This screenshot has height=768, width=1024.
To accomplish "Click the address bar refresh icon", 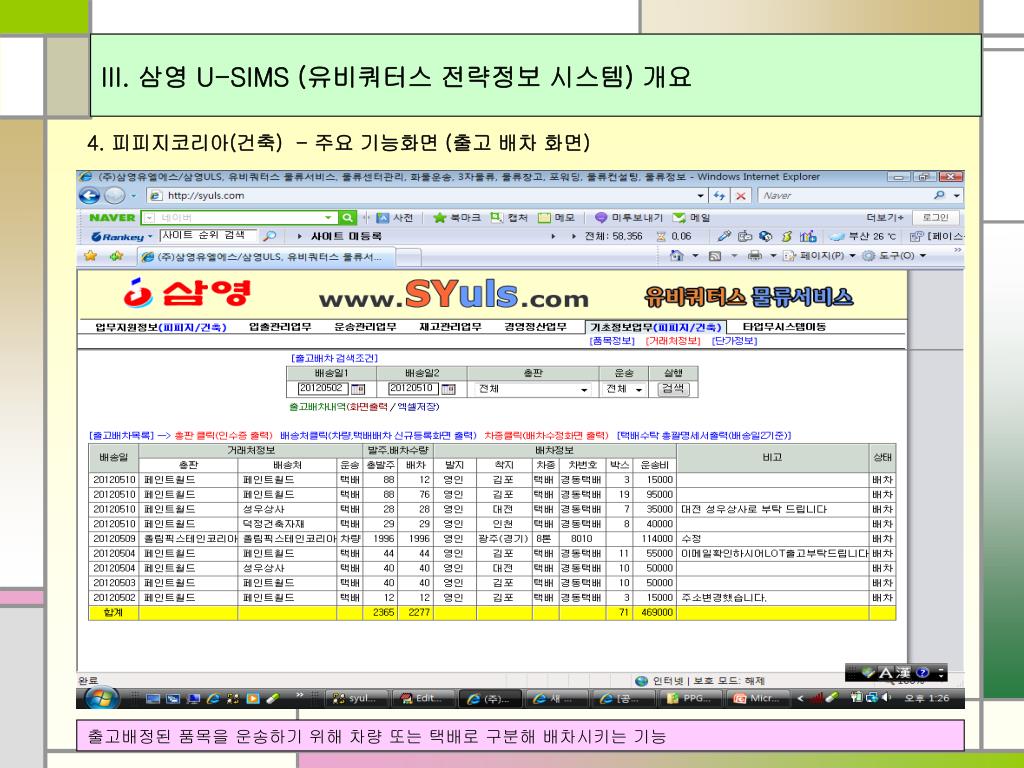I will click(x=720, y=195).
